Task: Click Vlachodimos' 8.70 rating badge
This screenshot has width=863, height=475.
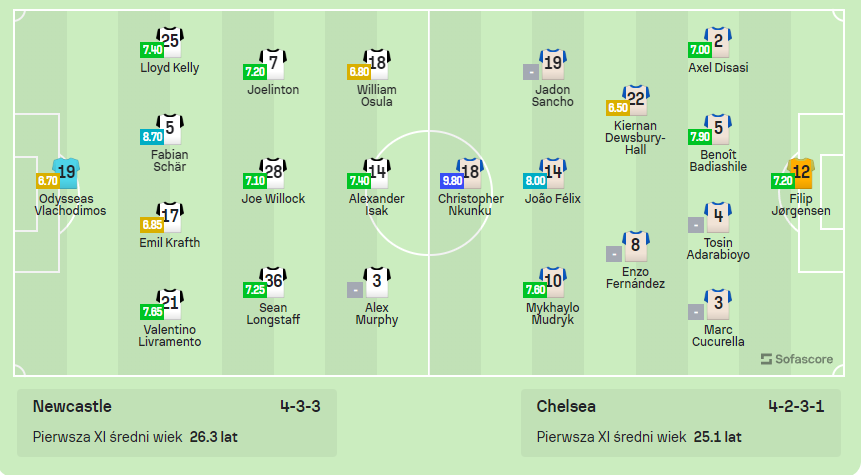Action: coord(47,181)
